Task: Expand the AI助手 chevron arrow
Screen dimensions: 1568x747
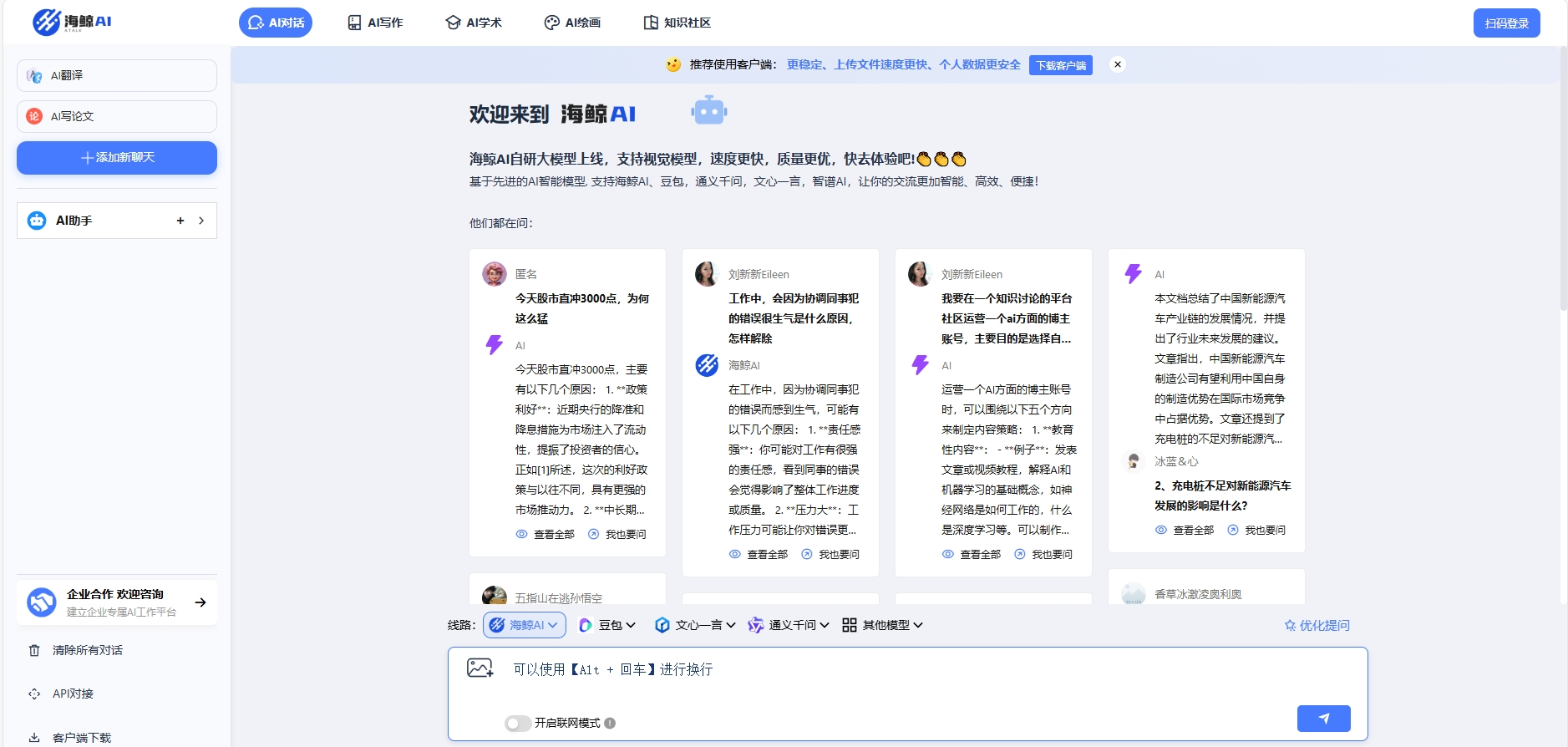Action: tap(201, 221)
